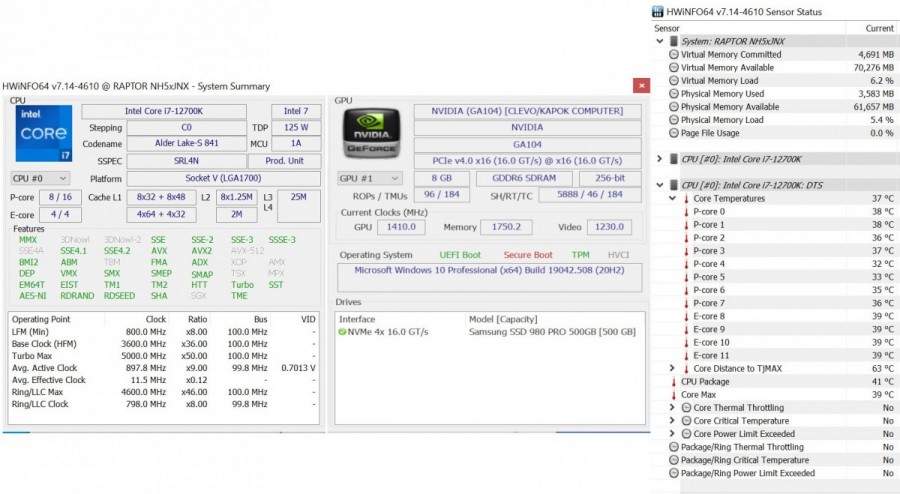Click the CPU [#0] Intel Core i7-12700K chip icon
Screen dimensions: 900x494
pos(674,159)
